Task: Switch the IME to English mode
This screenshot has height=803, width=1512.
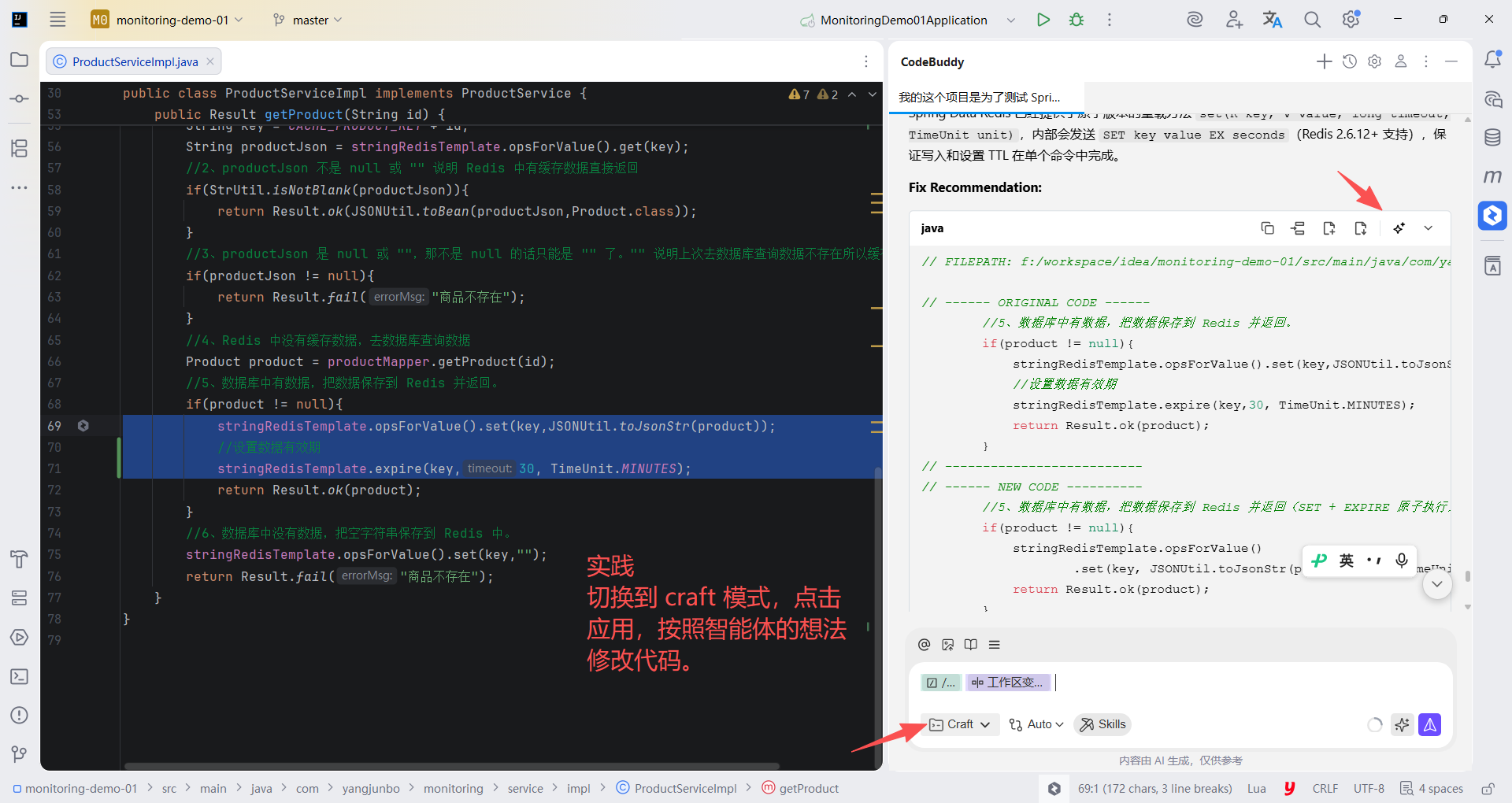Action: (x=1347, y=561)
